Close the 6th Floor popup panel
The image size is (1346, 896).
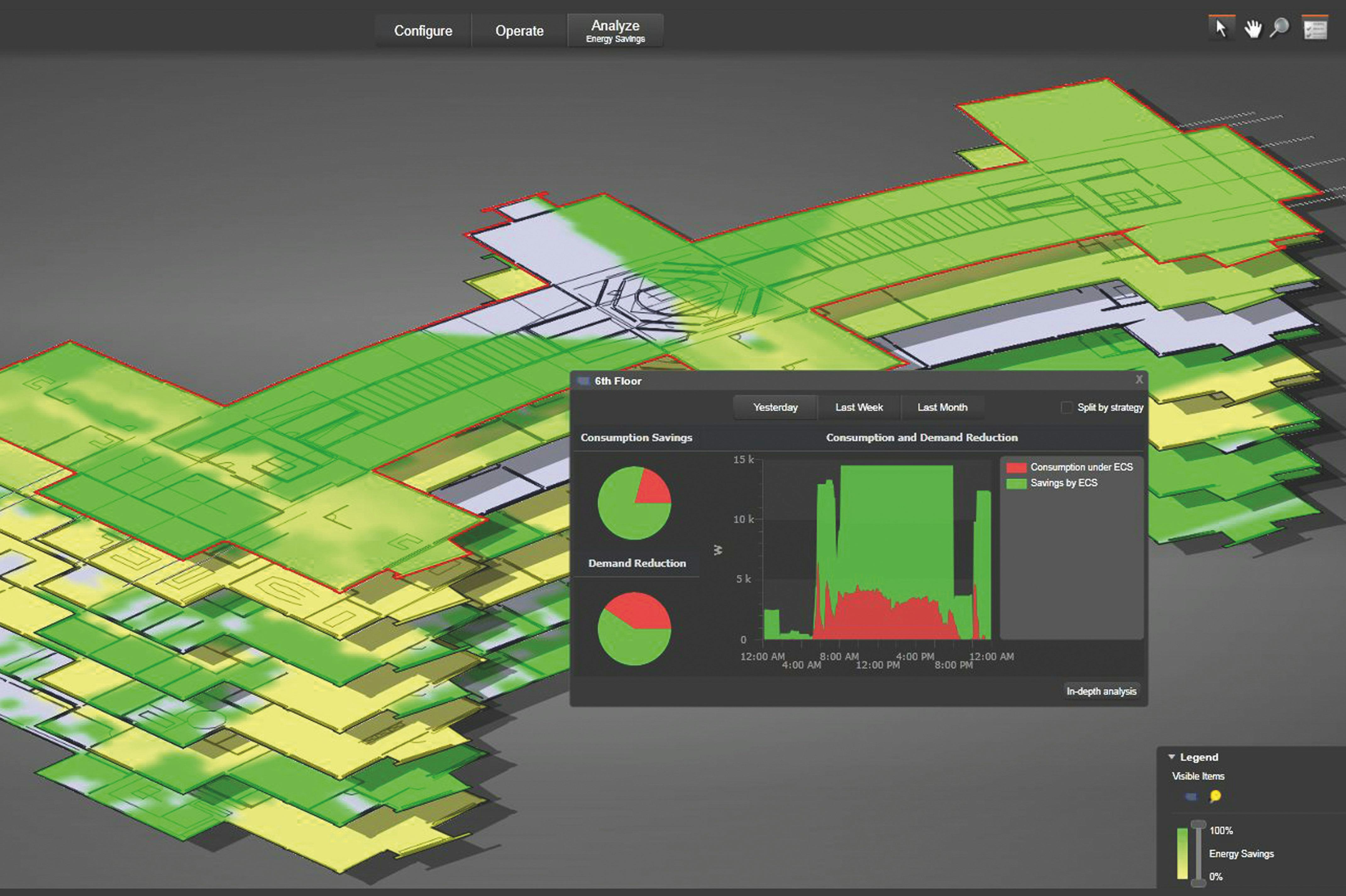[1139, 379]
